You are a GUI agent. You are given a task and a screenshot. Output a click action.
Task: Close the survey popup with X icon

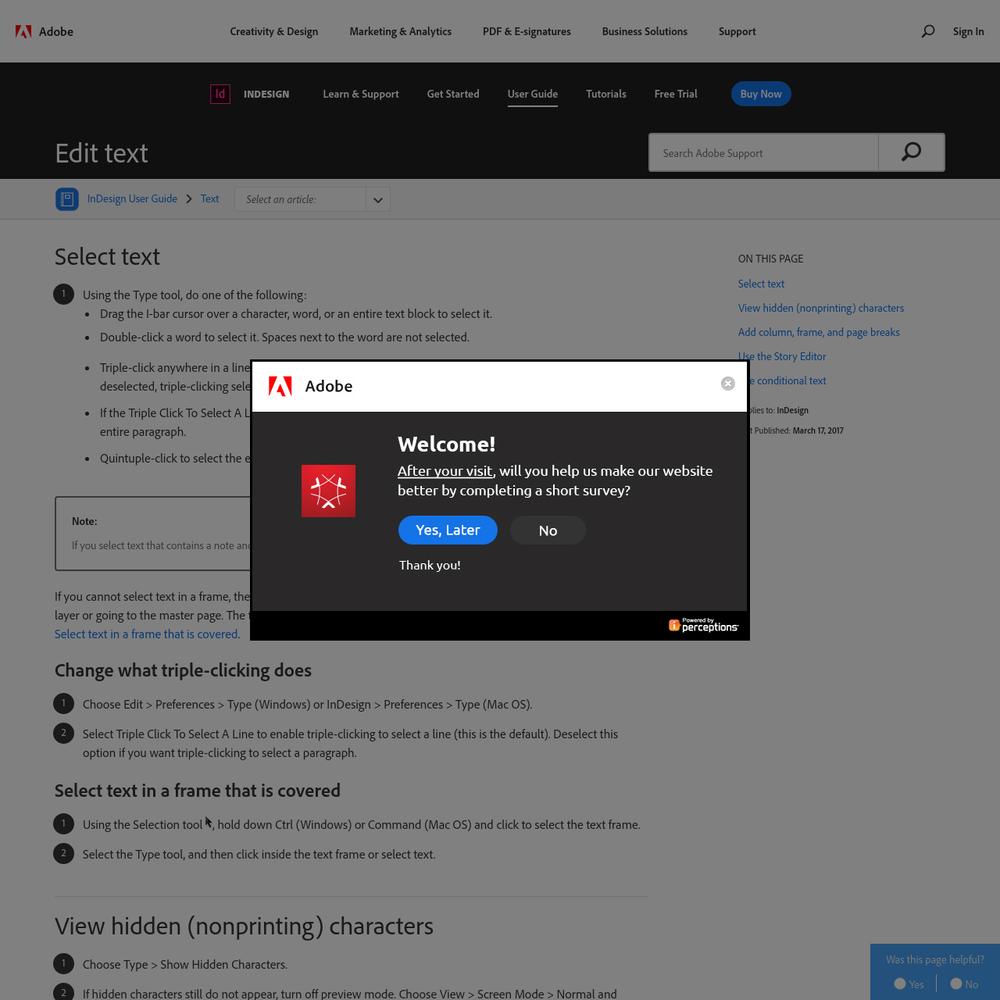pyautogui.click(x=728, y=383)
